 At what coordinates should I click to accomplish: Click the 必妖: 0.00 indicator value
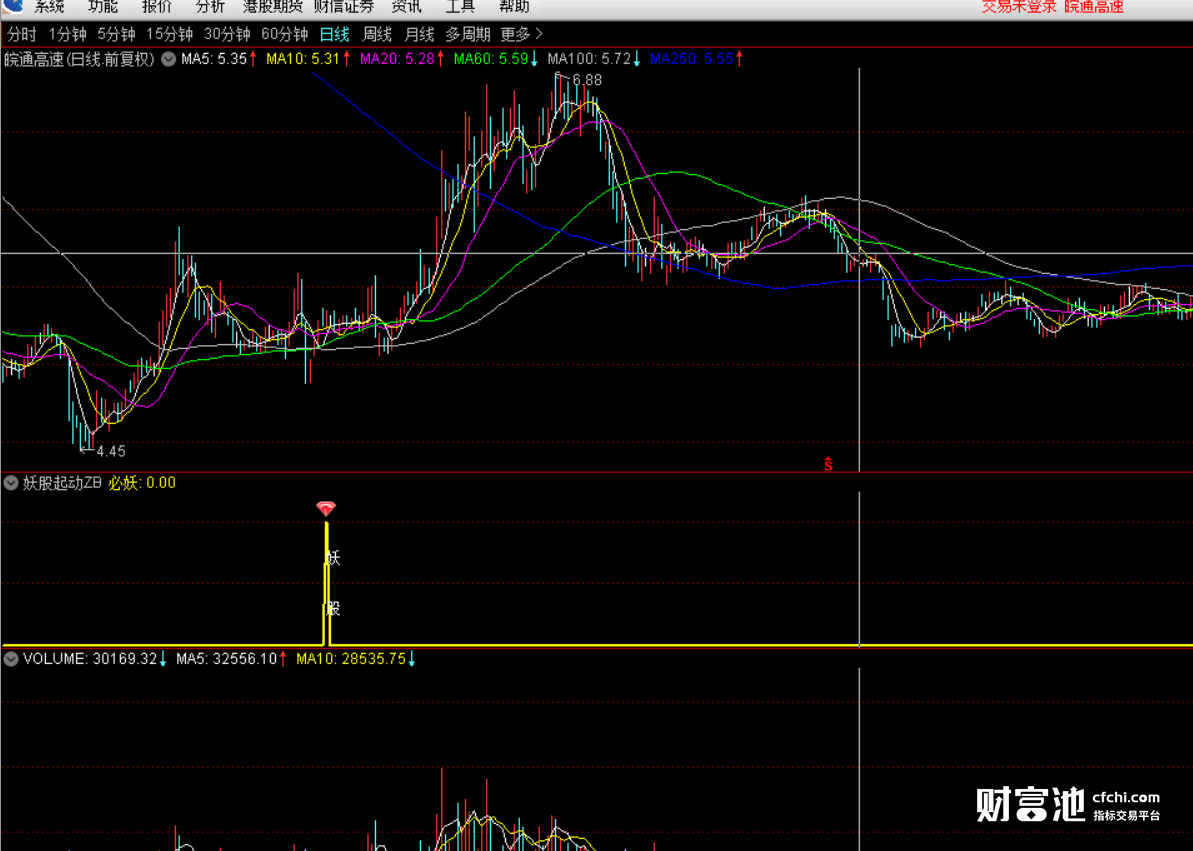click(x=142, y=483)
